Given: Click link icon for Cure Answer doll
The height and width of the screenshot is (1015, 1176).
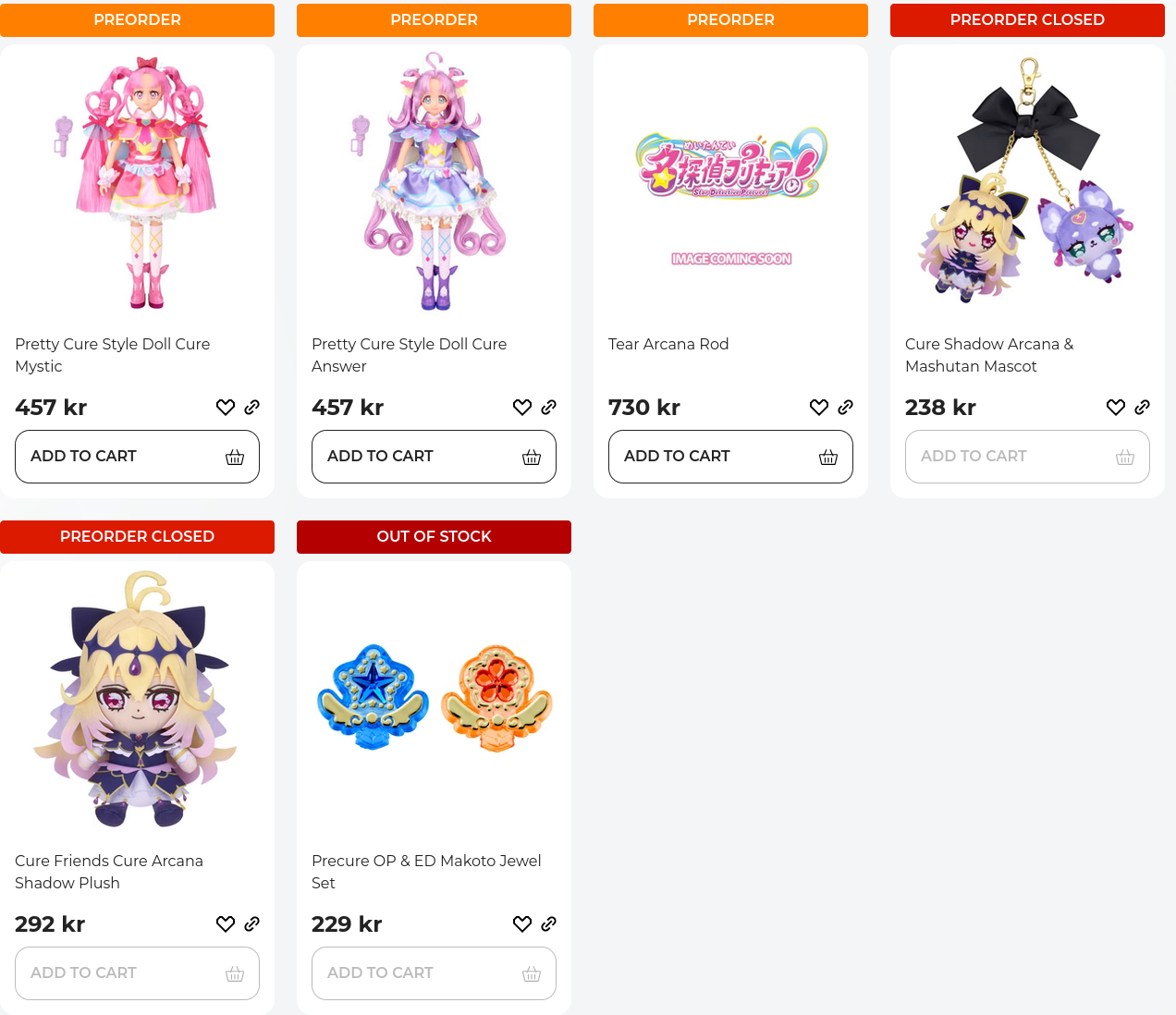Looking at the screenshot, I should 548,408.
